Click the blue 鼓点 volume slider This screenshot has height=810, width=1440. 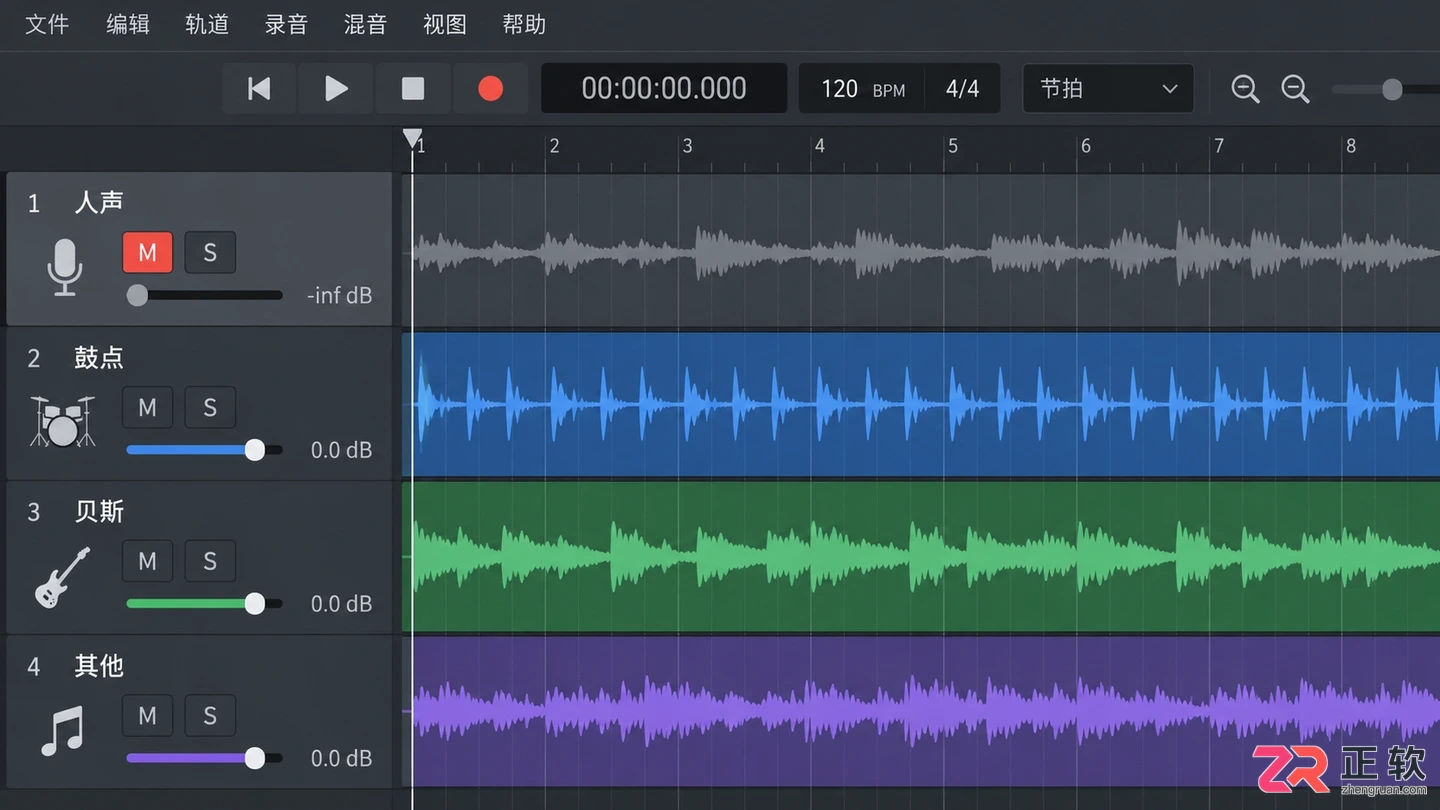point(204,450)
